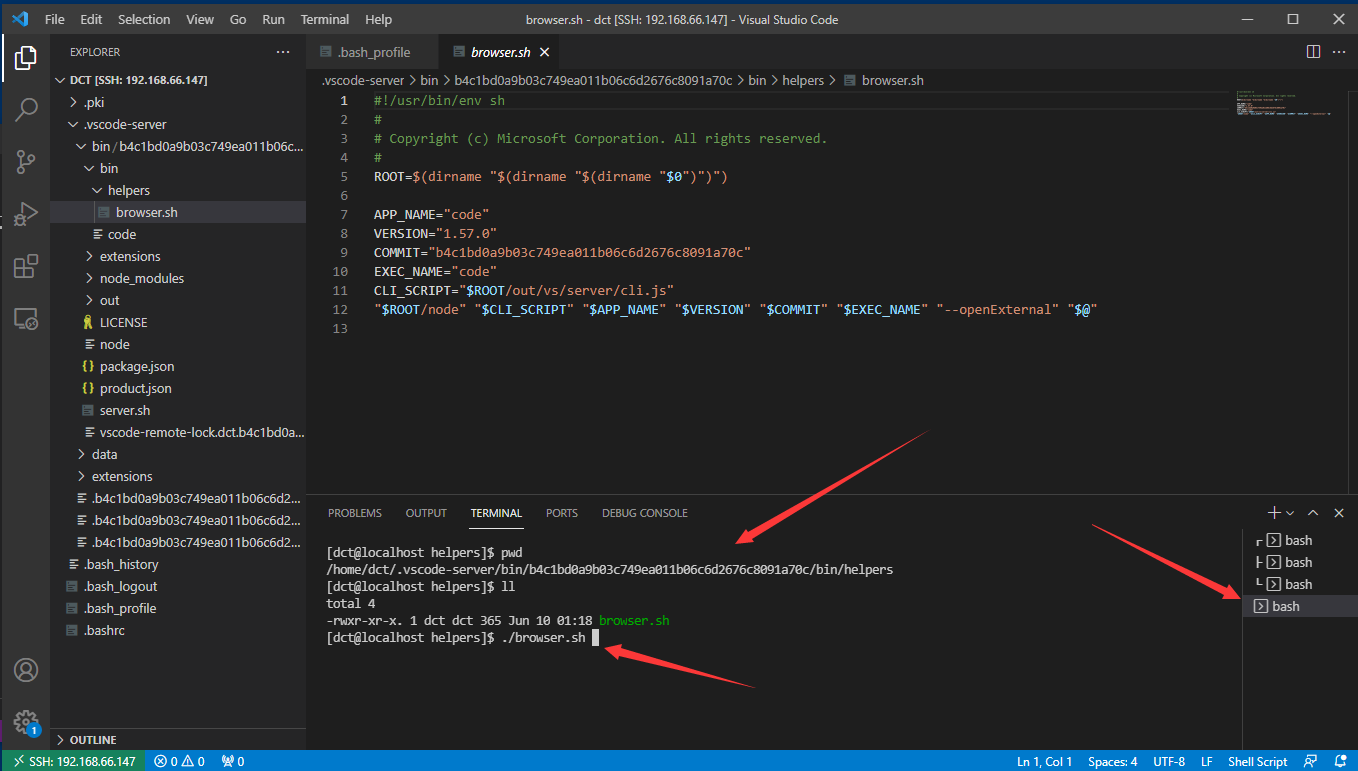Expand the data folder

click(178, 454)
